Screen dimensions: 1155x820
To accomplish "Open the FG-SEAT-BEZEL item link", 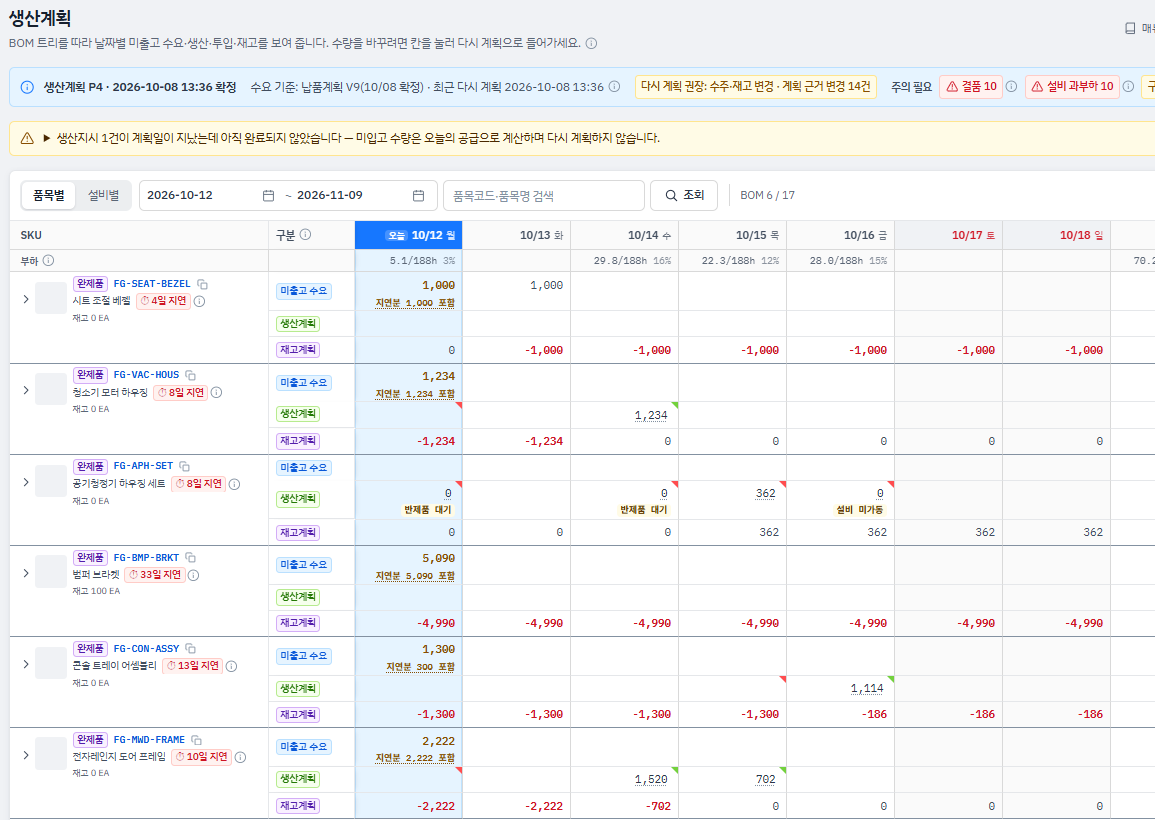I will [x=152, y=284].
